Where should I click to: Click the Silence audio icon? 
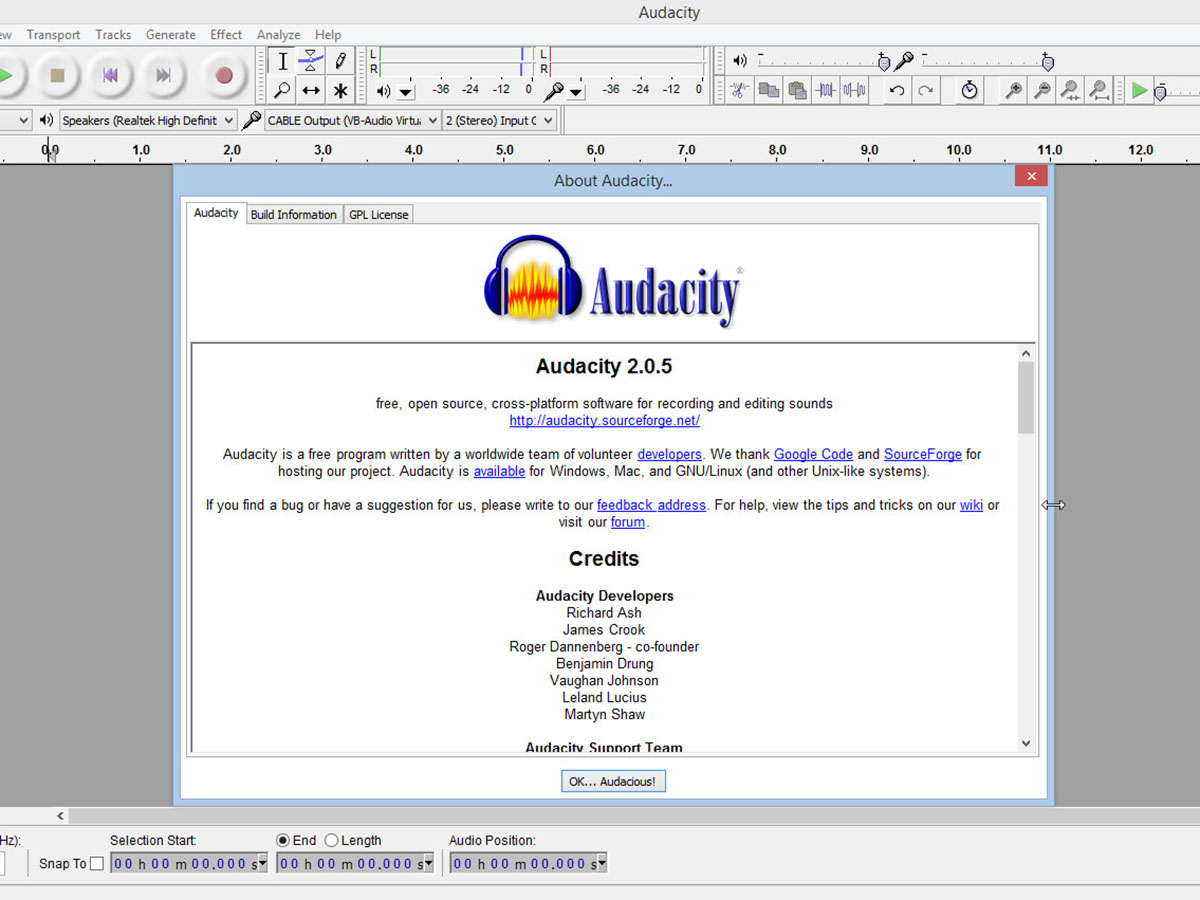point(854,90)
